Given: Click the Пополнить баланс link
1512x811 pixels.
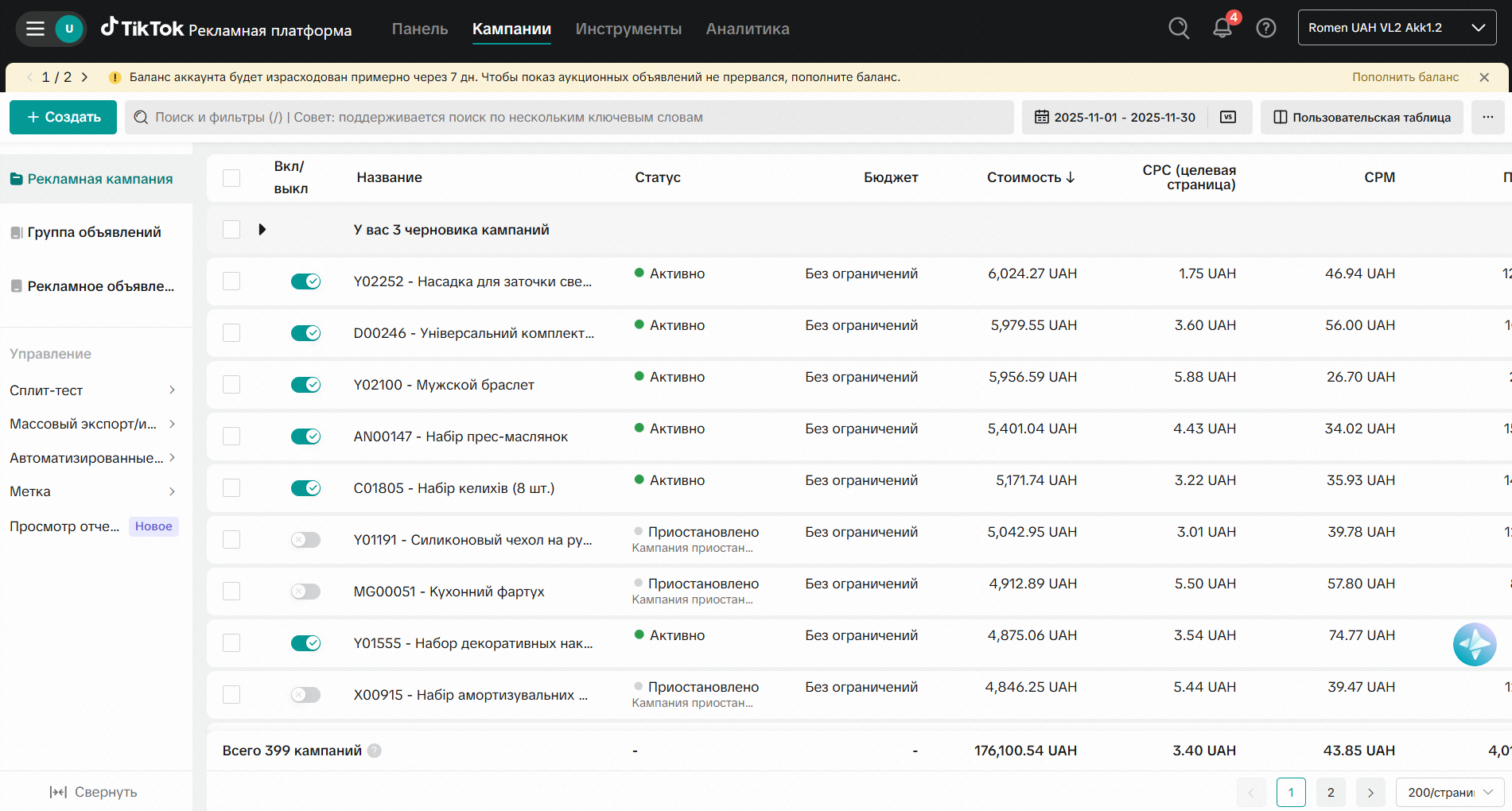Looking at the screenshot, I should pyautogui.click(x=1405, y=77).
